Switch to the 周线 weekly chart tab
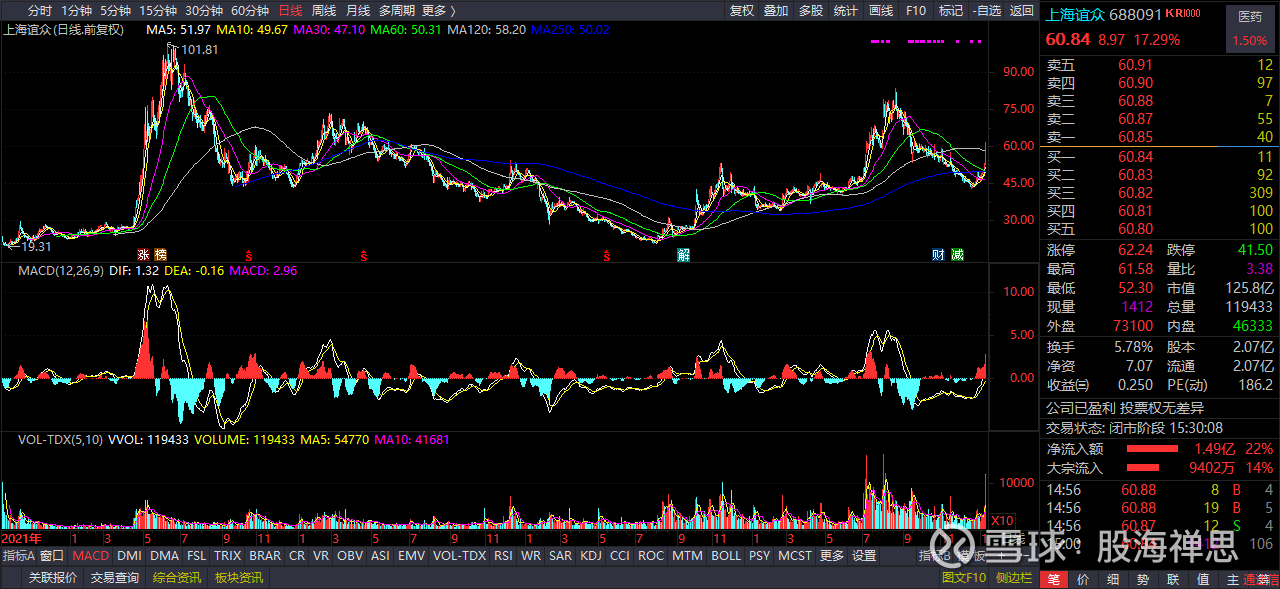This screenshot has width=1280, height=589. point(324,11)
